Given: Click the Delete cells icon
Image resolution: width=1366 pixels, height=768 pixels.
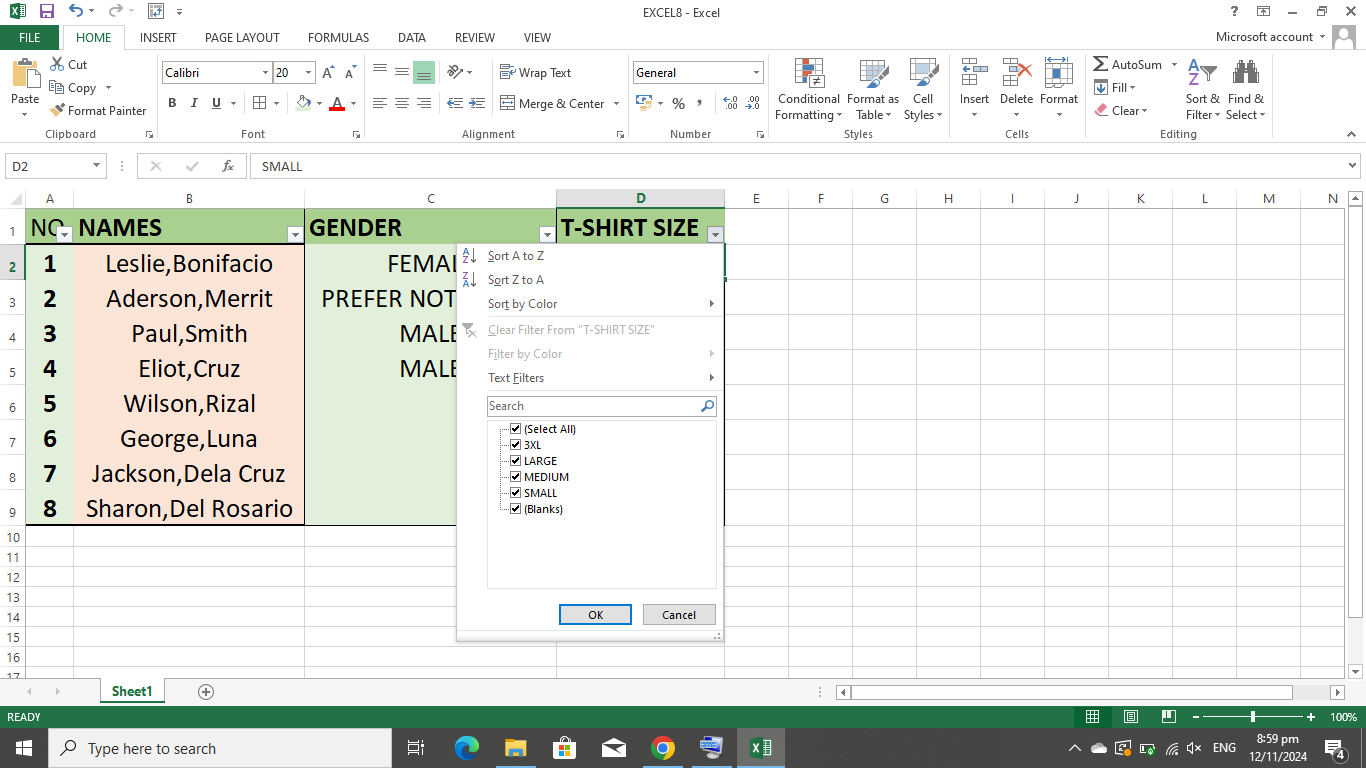Looking at the screenshot, I should tap(1016, 73).
